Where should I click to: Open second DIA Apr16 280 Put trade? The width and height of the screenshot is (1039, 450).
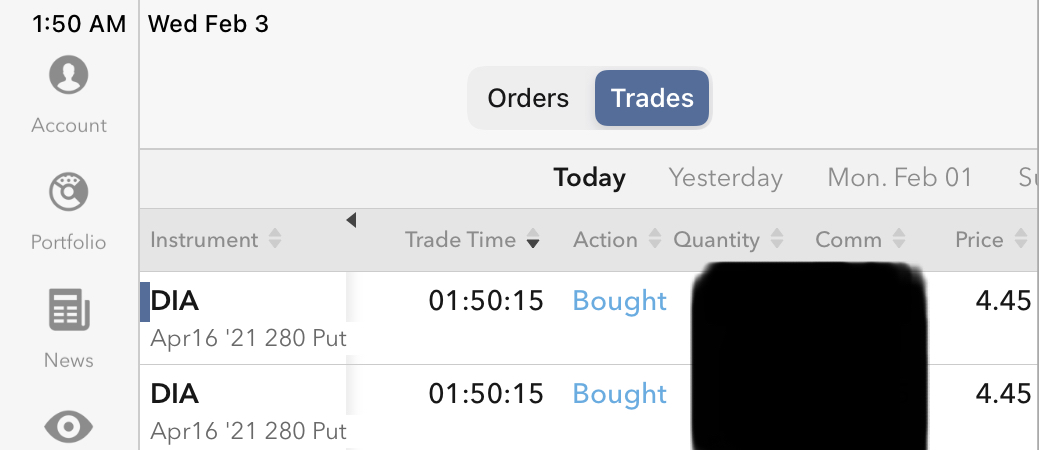[x=248, y=411]
